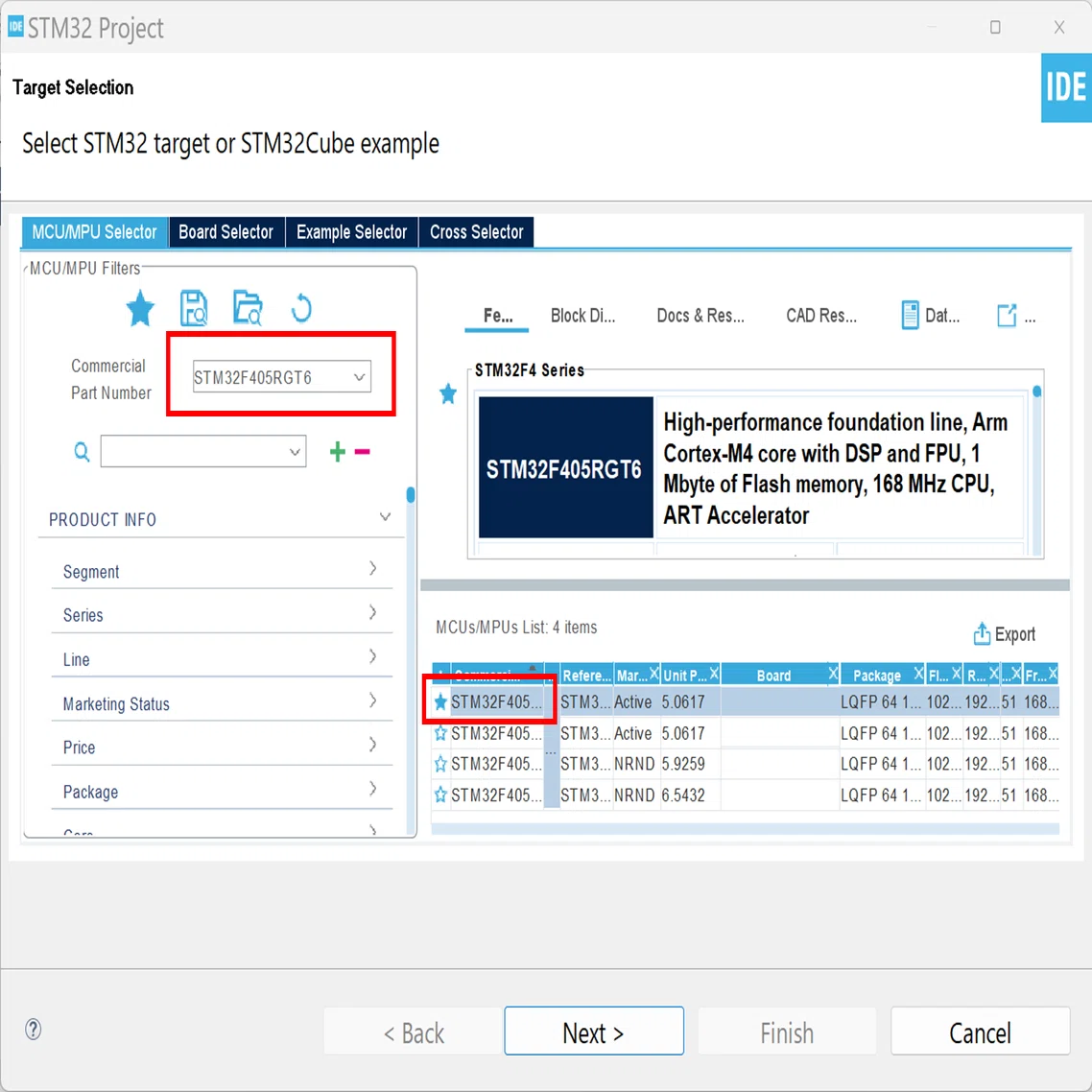Open the search field dropdown arrow
Screen dimensions: 1092x1092
295,452
